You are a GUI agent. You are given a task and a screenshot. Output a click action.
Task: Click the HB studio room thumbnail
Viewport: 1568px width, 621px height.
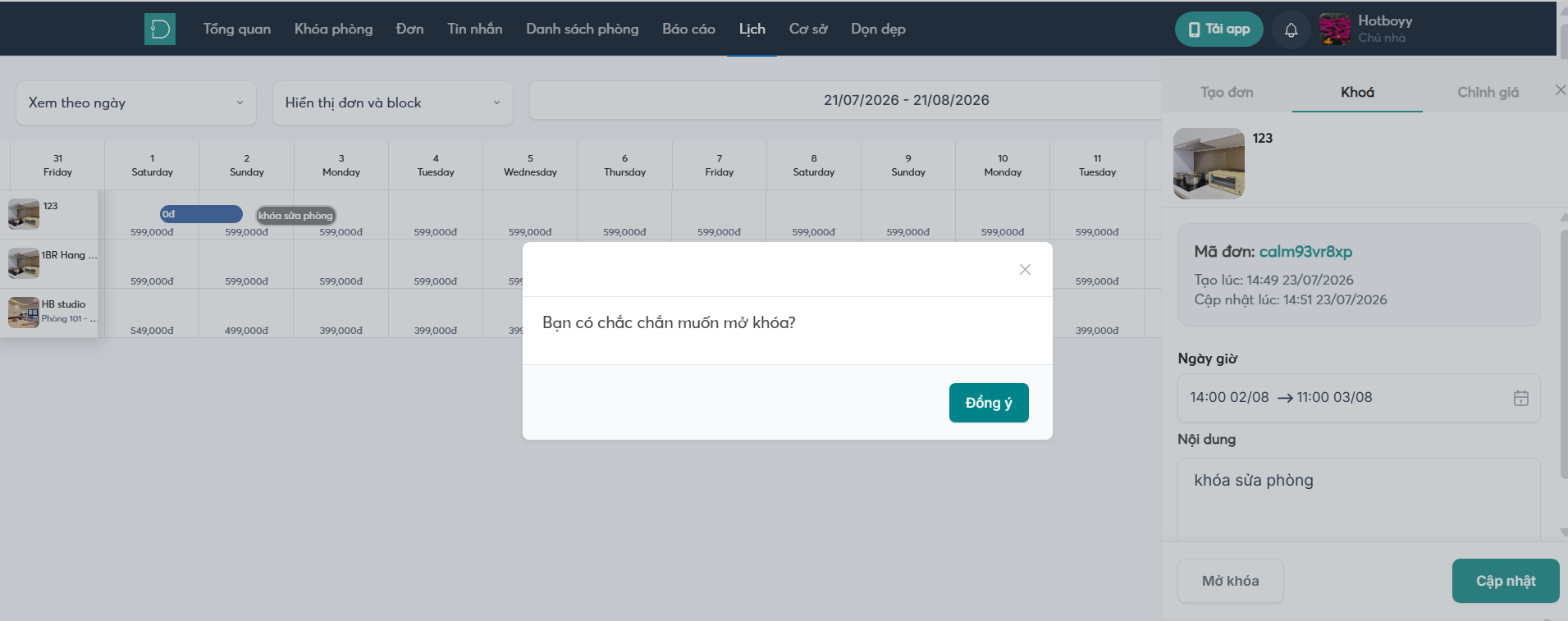click(24, 313)
